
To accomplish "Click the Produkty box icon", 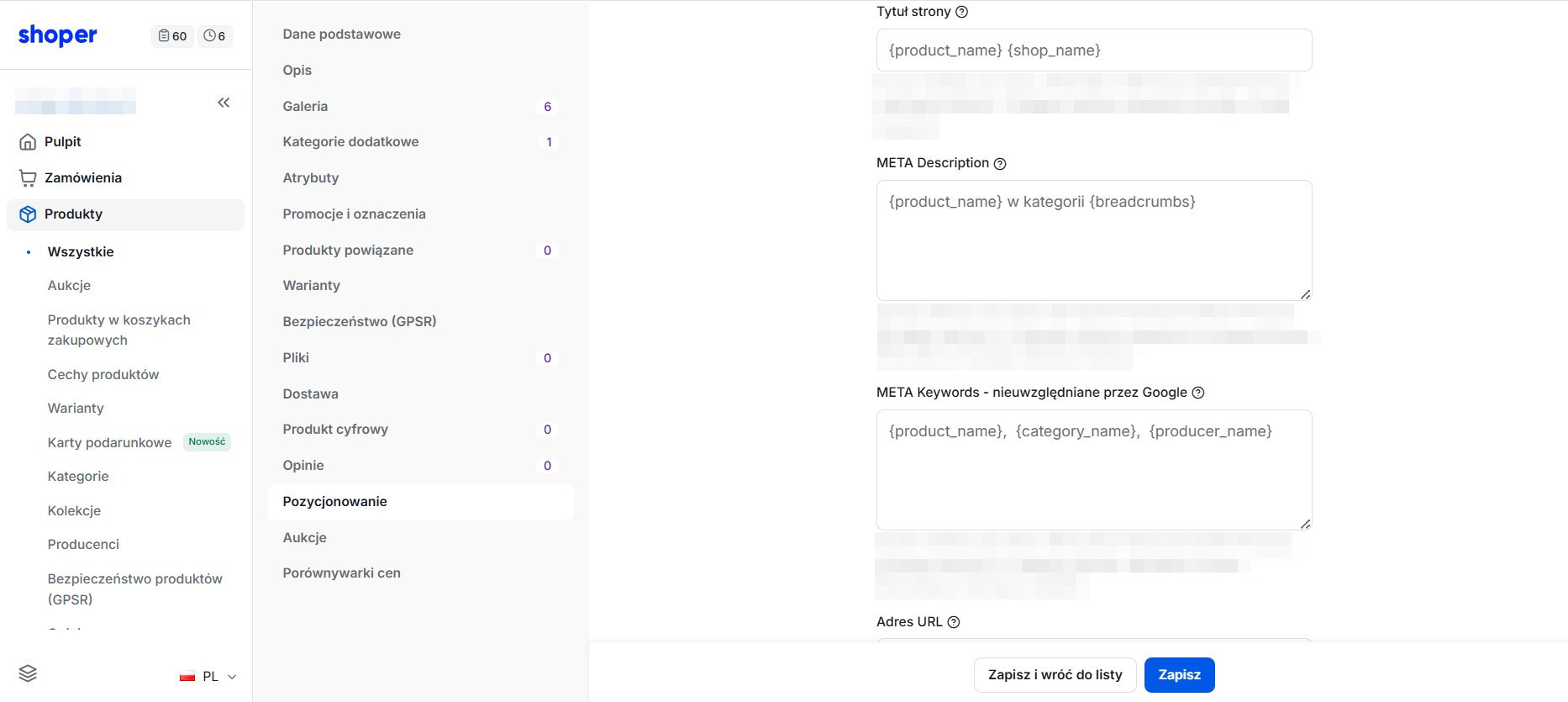I will (28, 214).
